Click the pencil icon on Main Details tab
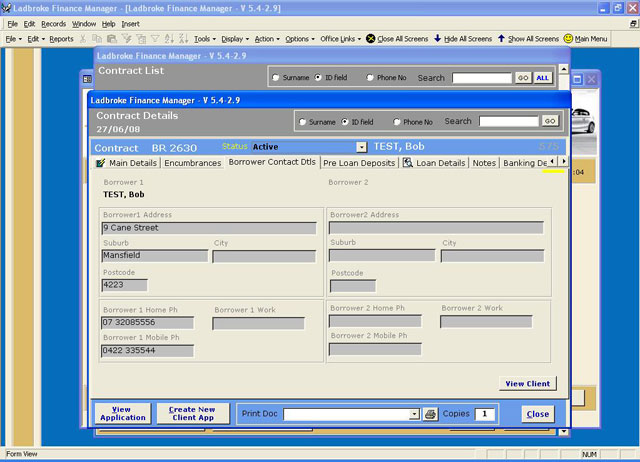 point(100,163)
